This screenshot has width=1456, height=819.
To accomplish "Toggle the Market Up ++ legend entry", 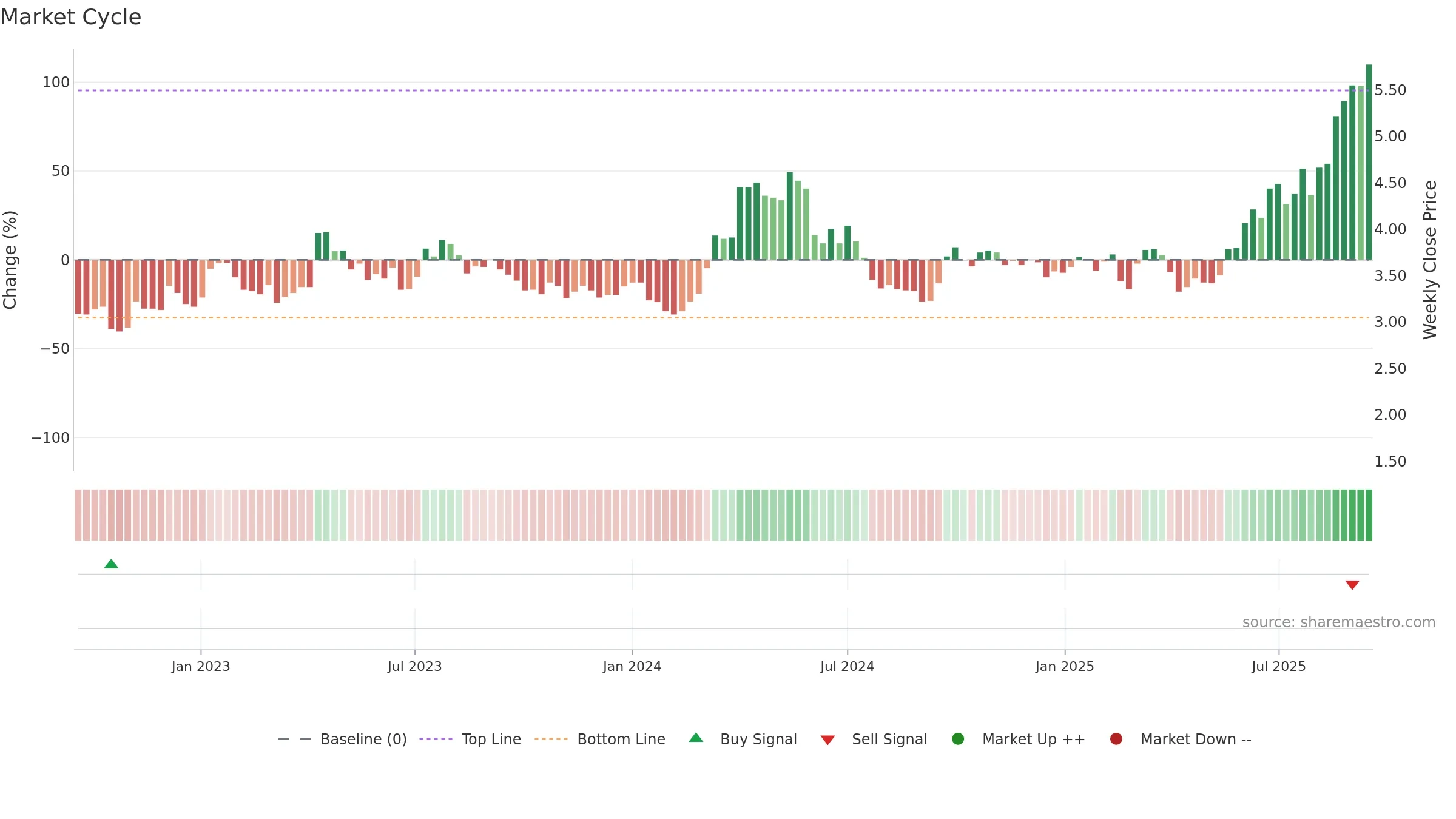I will (x=1019, y=739).
